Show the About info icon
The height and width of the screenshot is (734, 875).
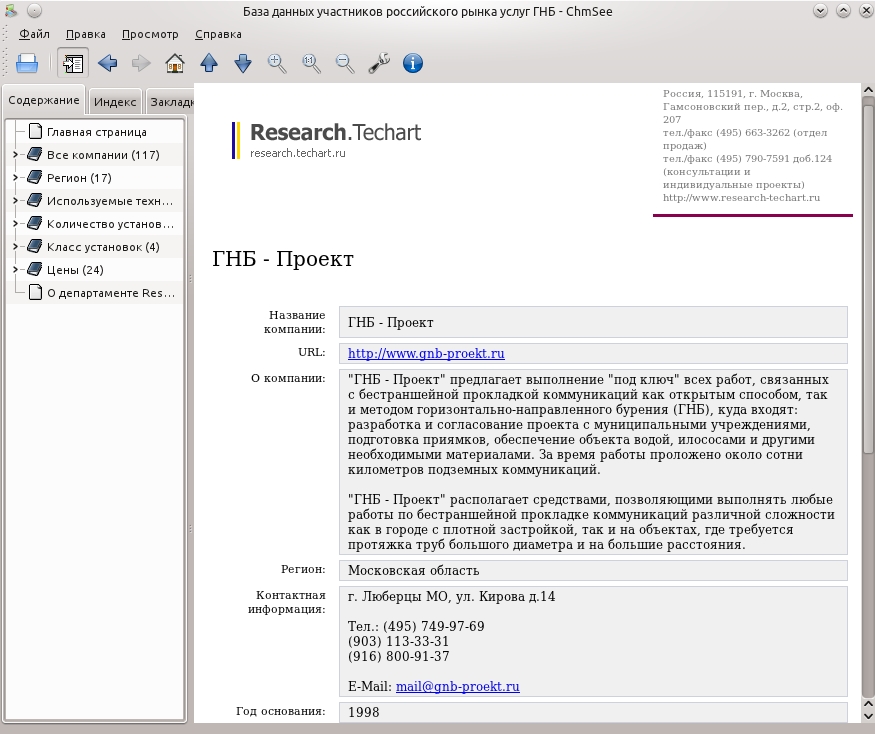tap(413, 63)
